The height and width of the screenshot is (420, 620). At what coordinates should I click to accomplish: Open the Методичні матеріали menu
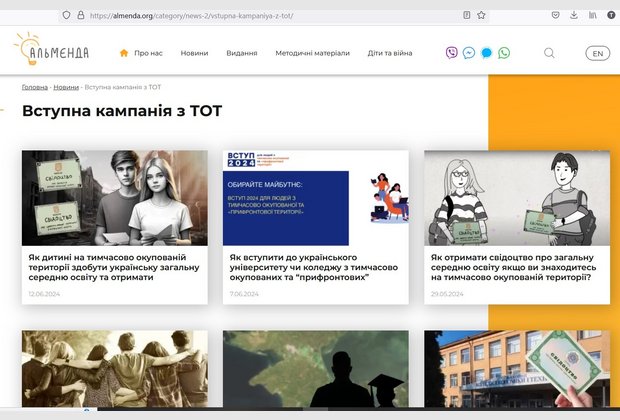tap(312, 53)
